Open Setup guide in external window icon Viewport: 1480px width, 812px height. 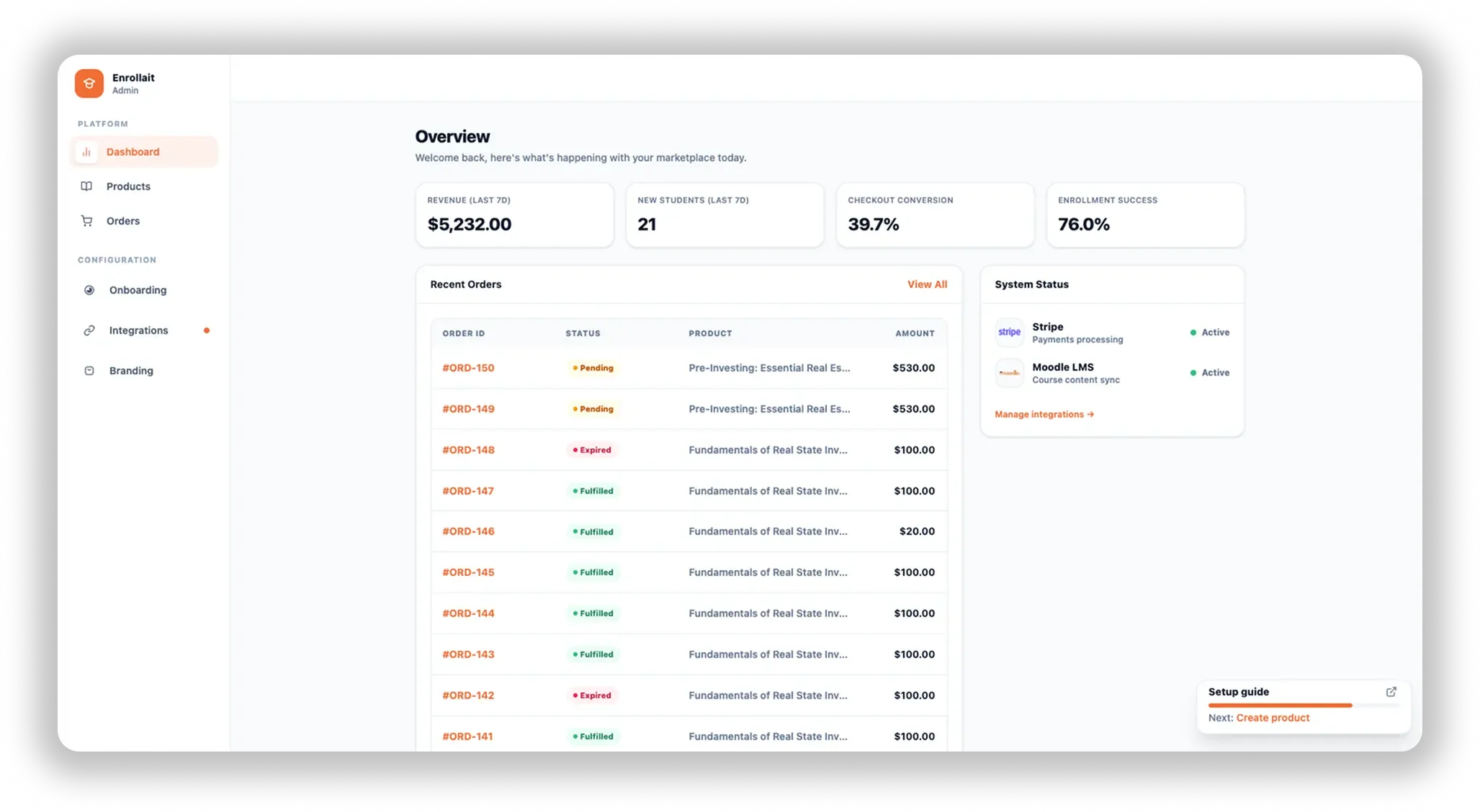(x=1391, y=692)
